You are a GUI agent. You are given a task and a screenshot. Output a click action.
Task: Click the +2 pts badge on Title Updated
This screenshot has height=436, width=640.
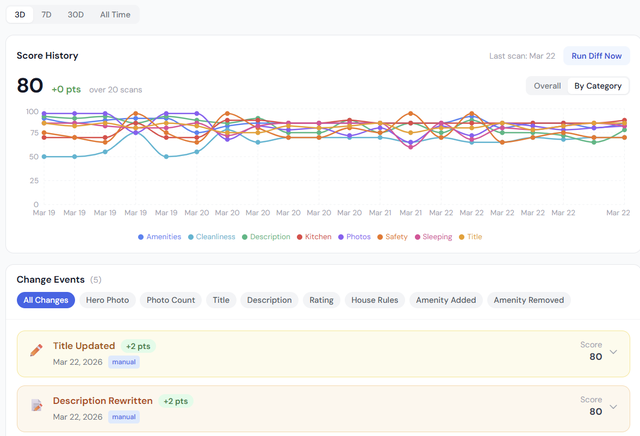pos(138,346)
